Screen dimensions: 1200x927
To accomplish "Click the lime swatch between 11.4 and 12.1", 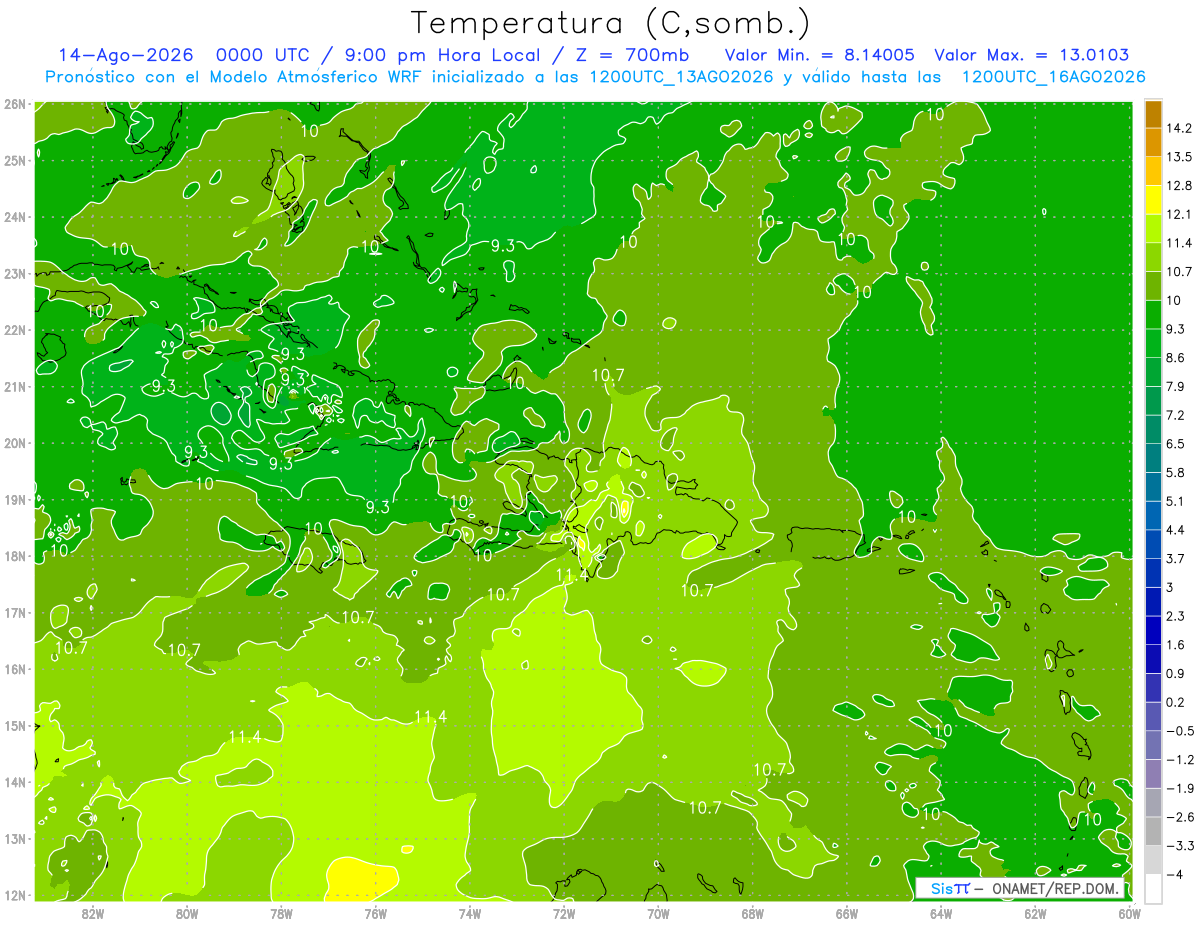I will 1153,229.
